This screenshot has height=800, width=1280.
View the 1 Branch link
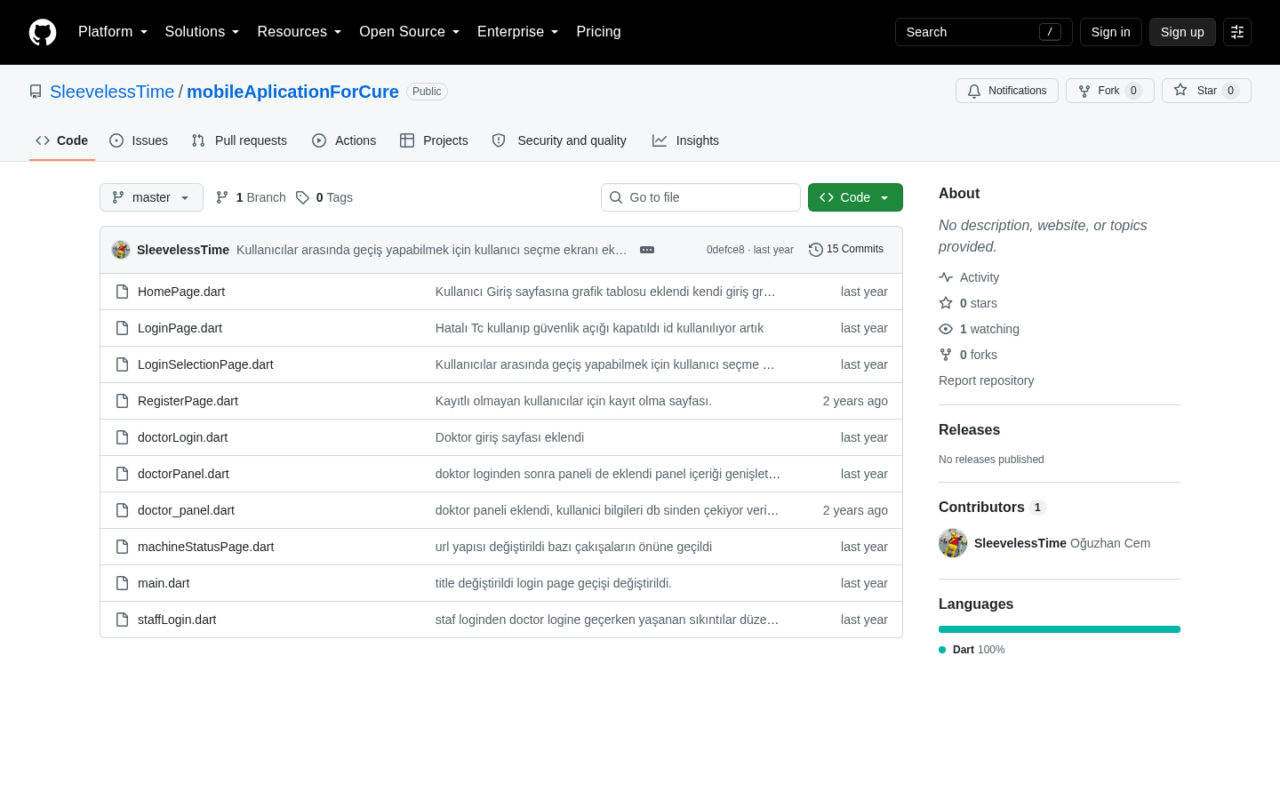tap(251, 198)
